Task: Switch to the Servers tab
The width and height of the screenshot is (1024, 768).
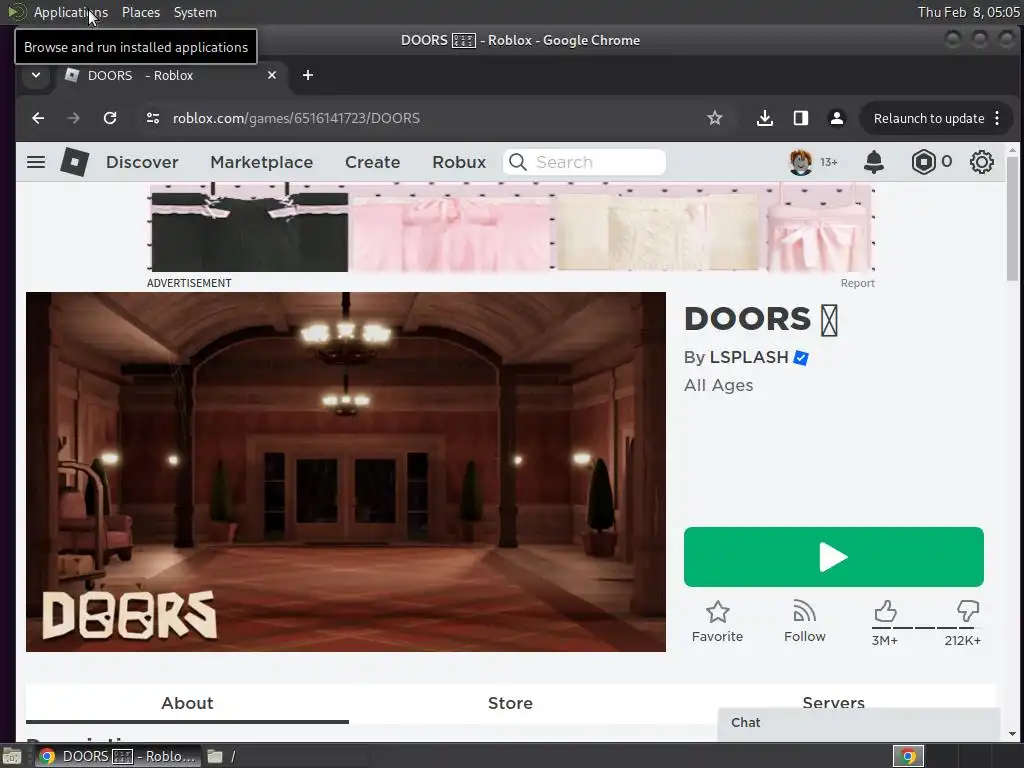Action: click(x=833, y=703)
